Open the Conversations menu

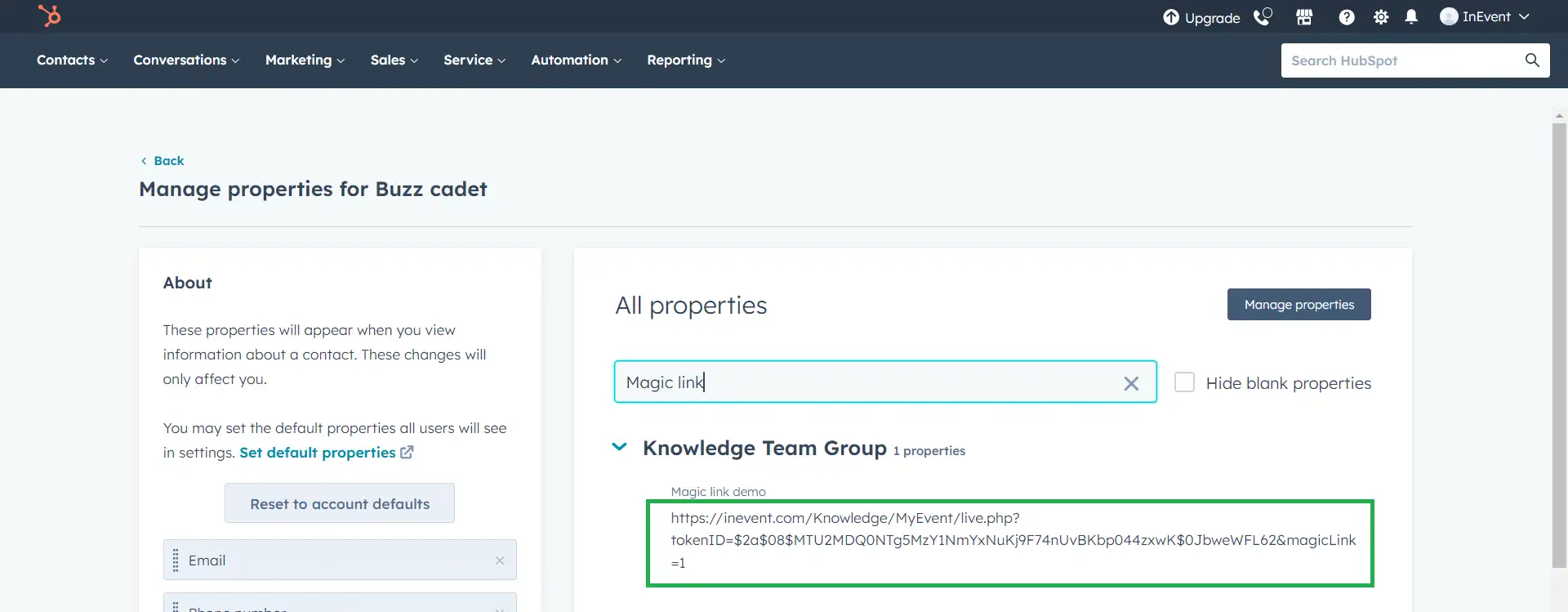click(186, 60)
